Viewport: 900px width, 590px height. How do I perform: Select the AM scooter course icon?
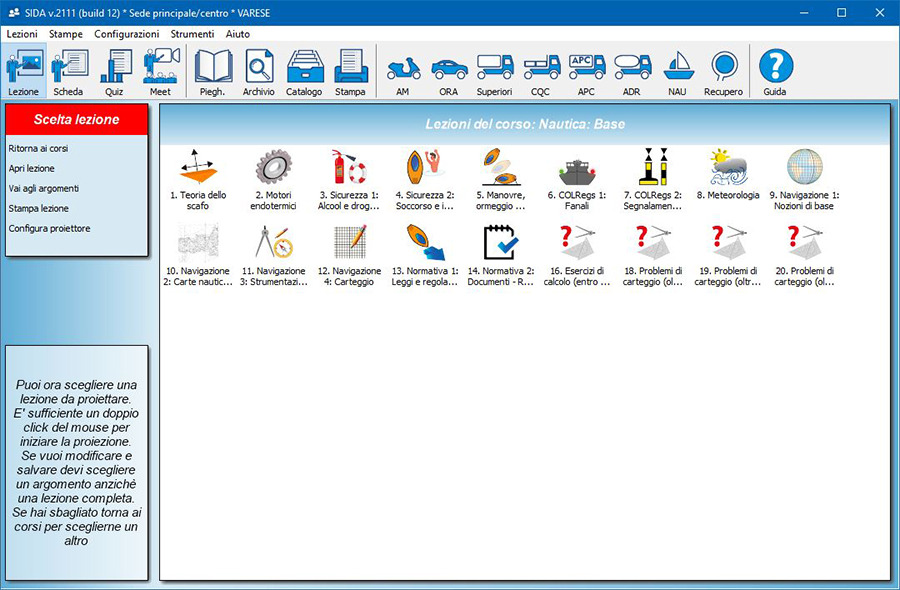[x=403, y=72]
